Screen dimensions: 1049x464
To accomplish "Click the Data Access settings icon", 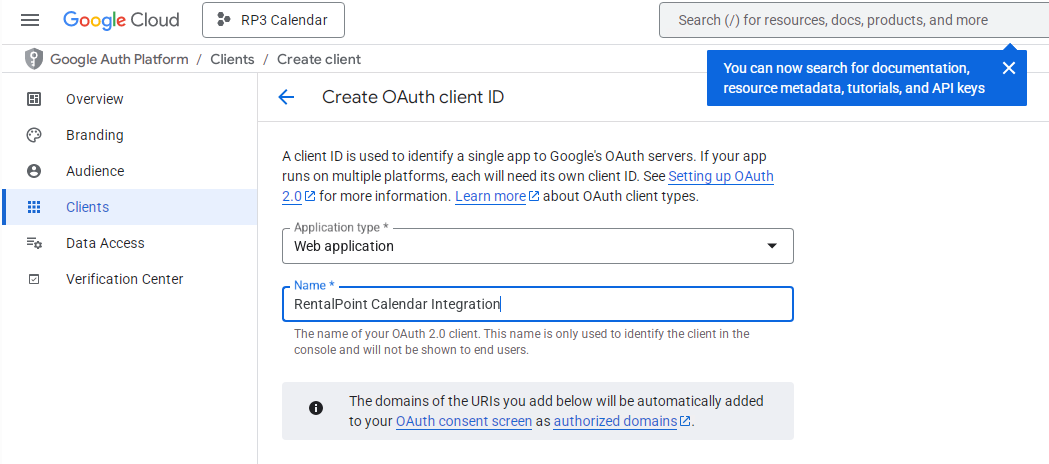I will pyautogui.click(x=34, y=243).
